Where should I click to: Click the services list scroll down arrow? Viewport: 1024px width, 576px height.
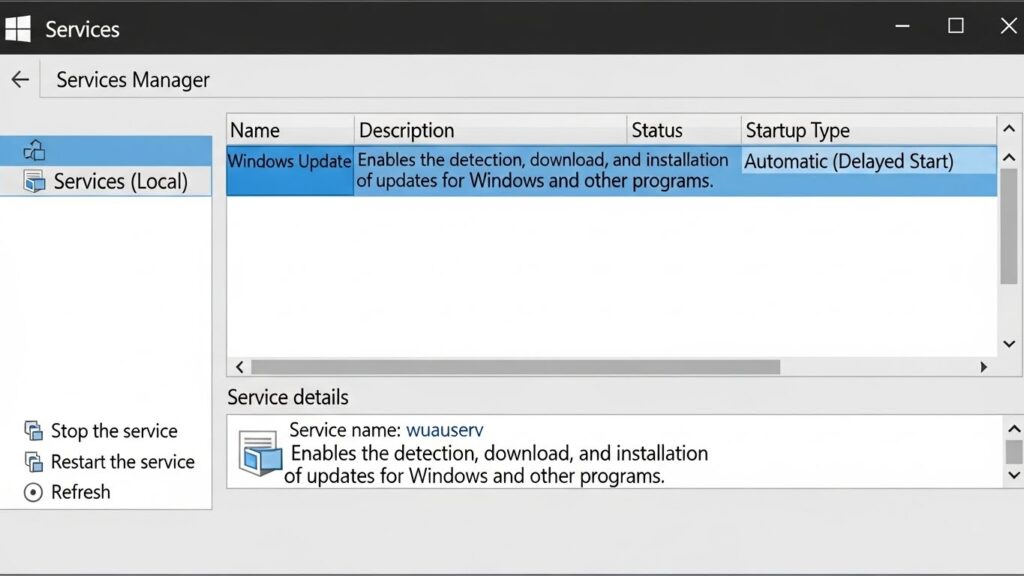point(1009,344)
